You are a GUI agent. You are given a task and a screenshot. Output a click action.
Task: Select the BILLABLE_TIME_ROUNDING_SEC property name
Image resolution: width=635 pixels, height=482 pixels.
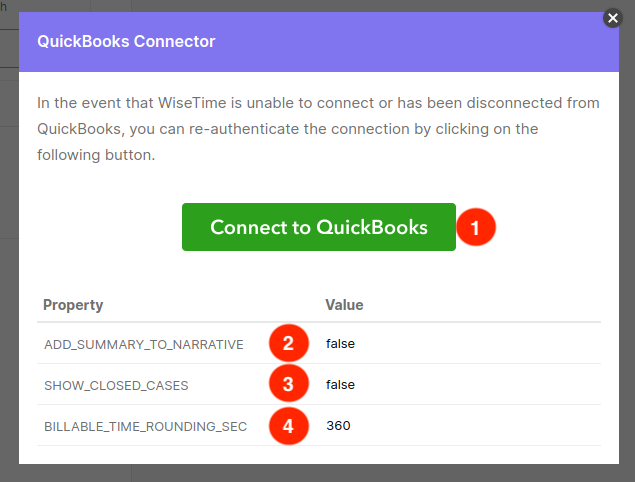point(145,427)
